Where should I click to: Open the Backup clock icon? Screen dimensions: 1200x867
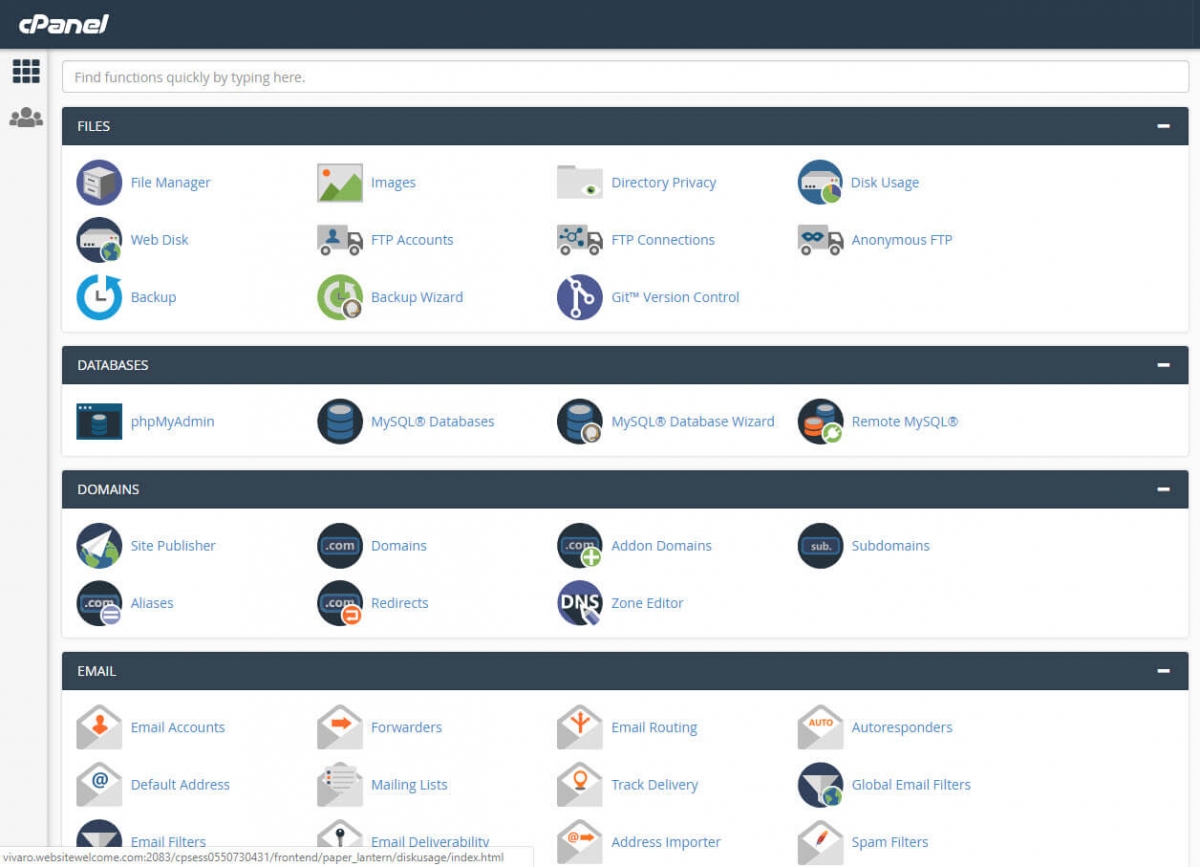pyautogui.click(x=99, y=297)
